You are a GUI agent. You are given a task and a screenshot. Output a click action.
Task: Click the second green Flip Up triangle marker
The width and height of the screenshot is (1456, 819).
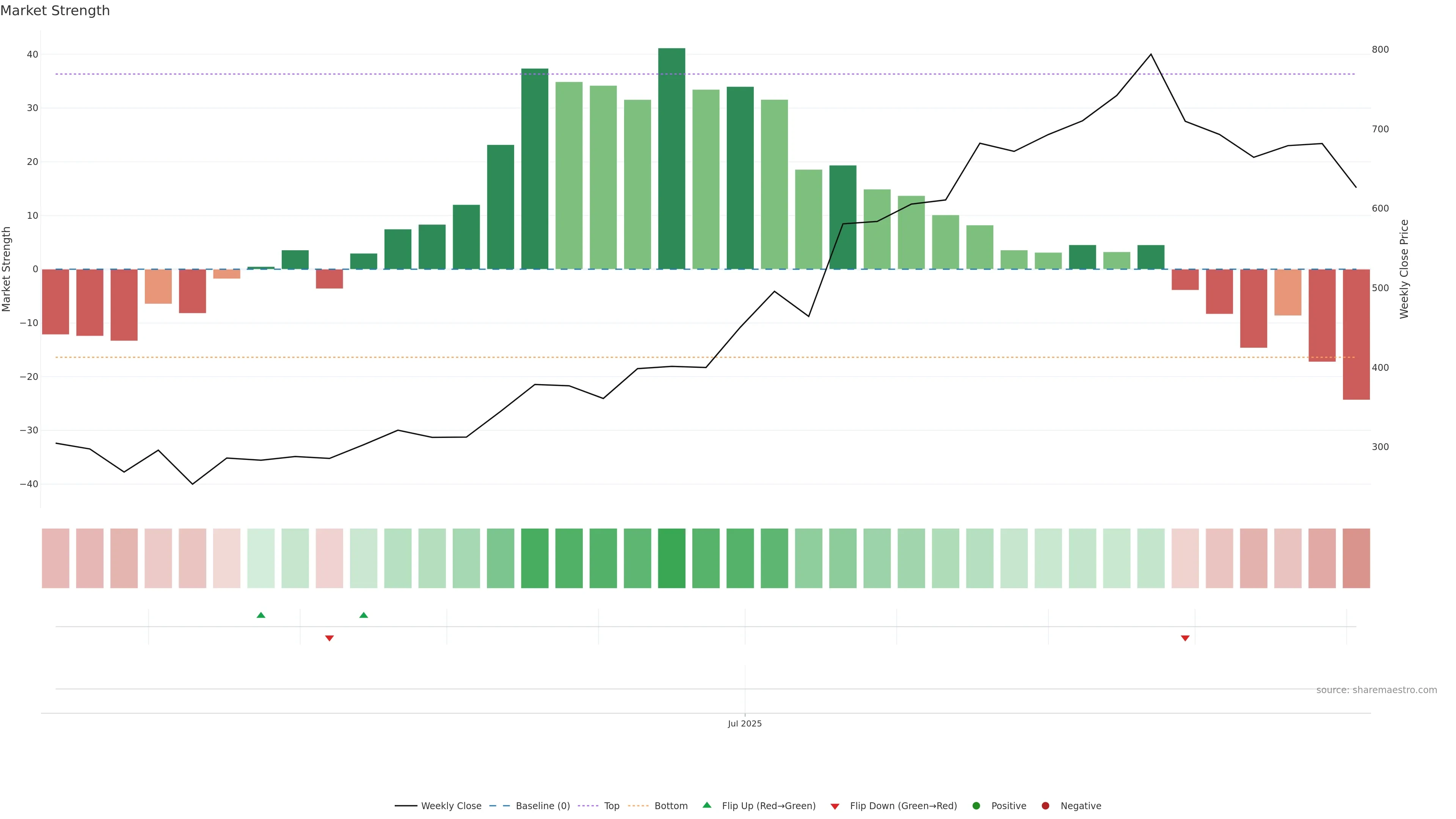pyautogui.click(x=364, y=615)
